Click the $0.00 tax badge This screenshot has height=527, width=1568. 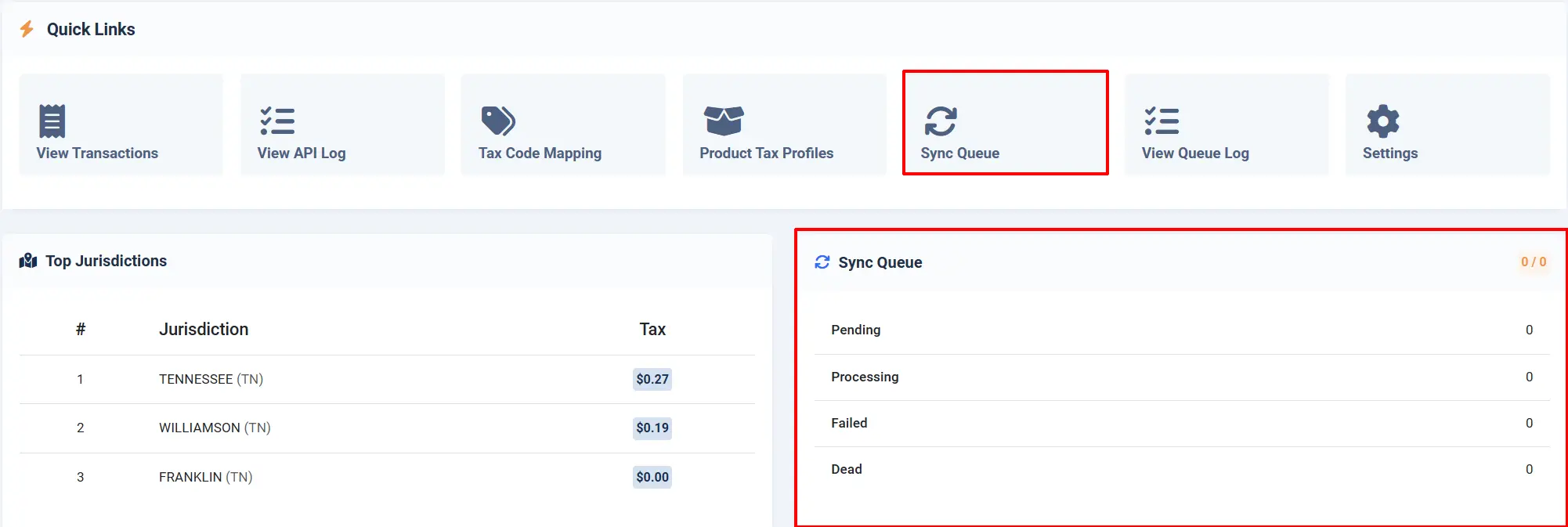coord(652,477)
